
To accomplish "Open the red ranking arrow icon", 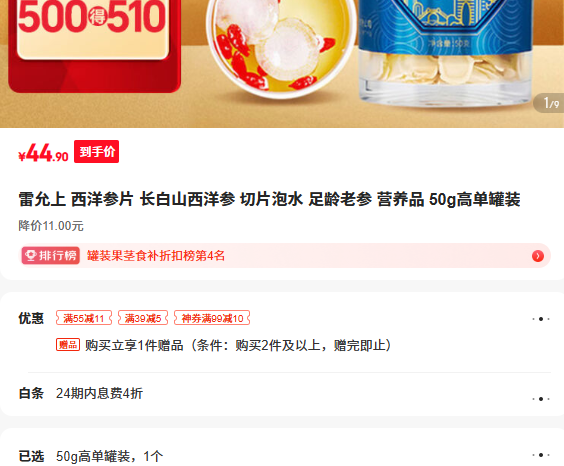I will click(538, 256).
